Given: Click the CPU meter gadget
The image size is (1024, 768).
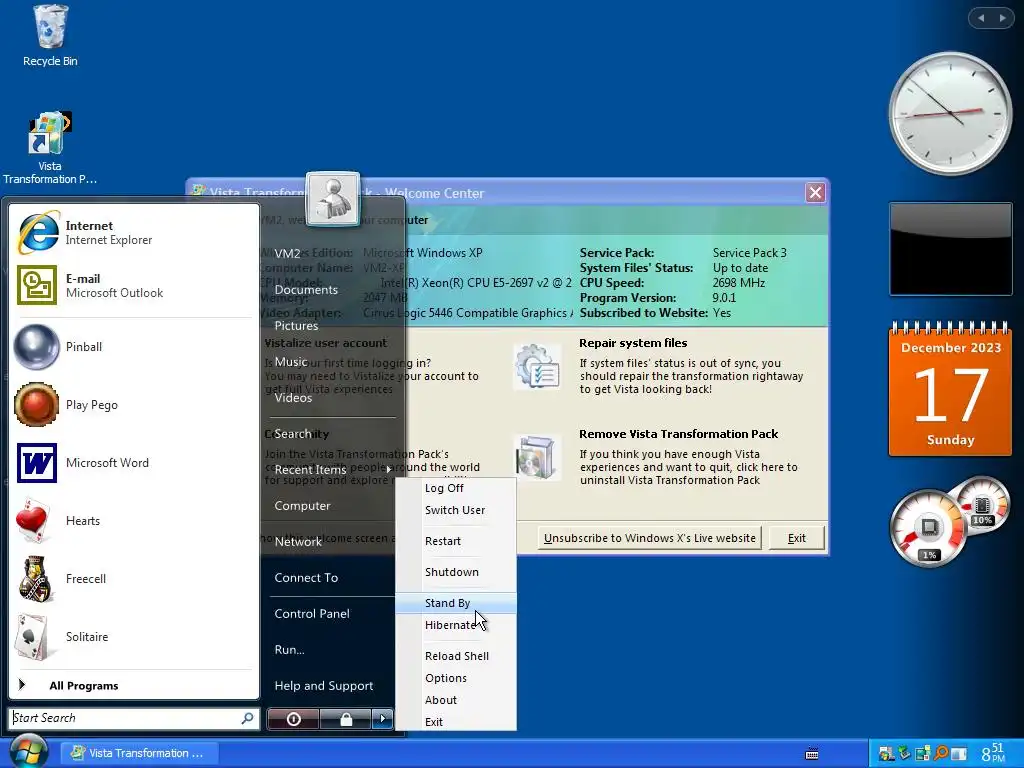Looking at the screenshot, I should pos(929,528).
